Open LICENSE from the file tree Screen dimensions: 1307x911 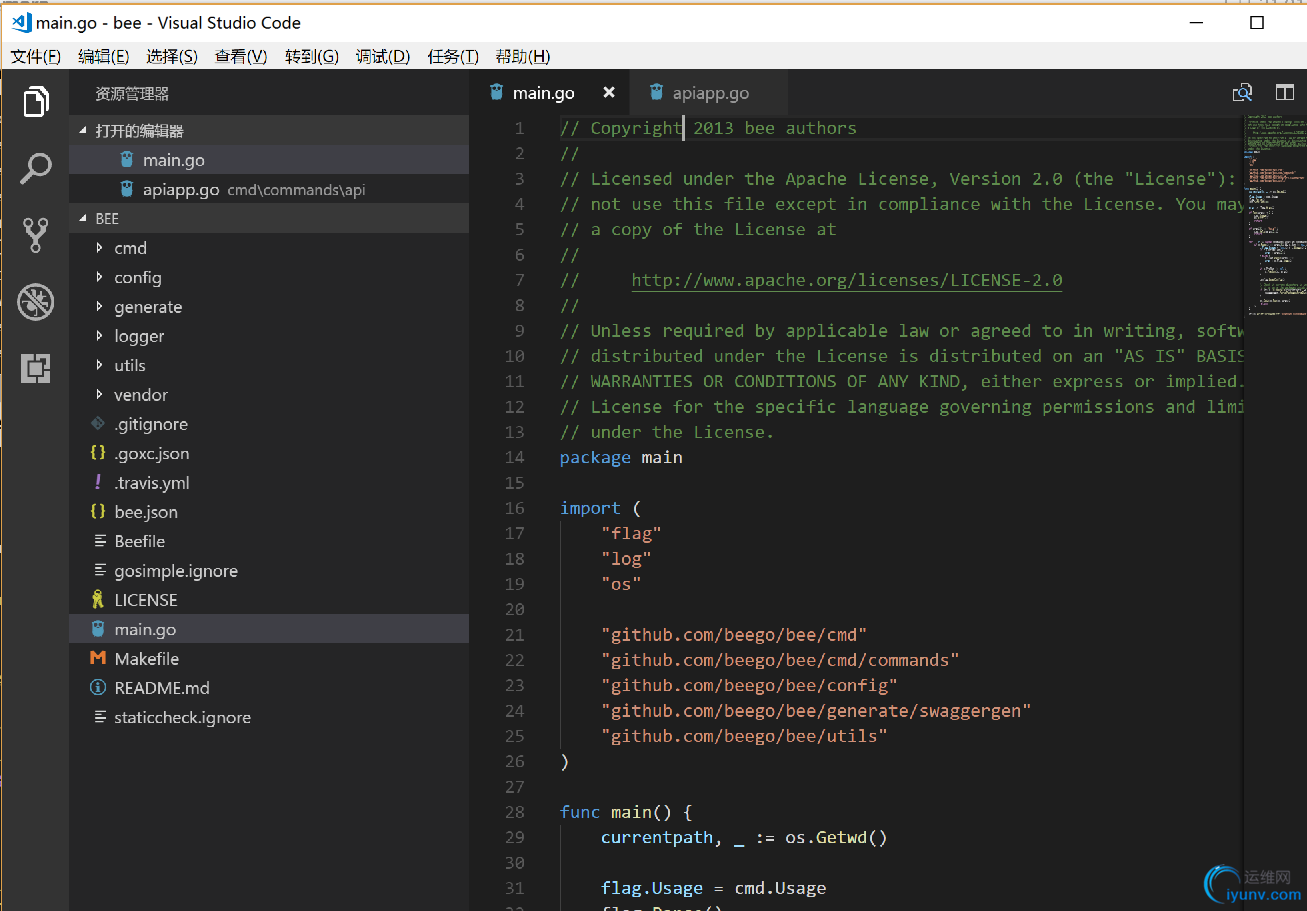pos(269,600)
